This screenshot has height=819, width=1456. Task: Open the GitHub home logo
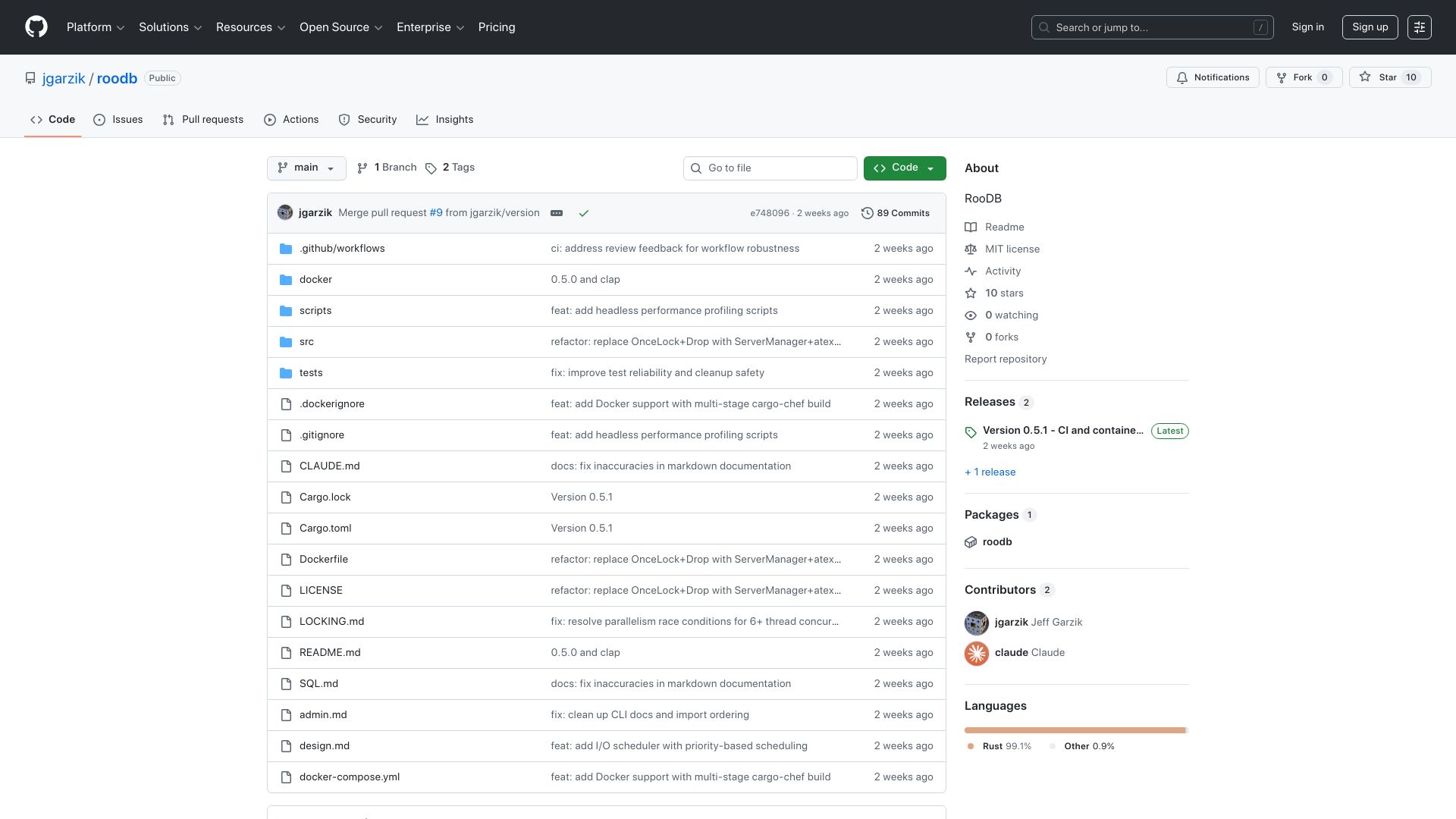(x=36, y=27)
